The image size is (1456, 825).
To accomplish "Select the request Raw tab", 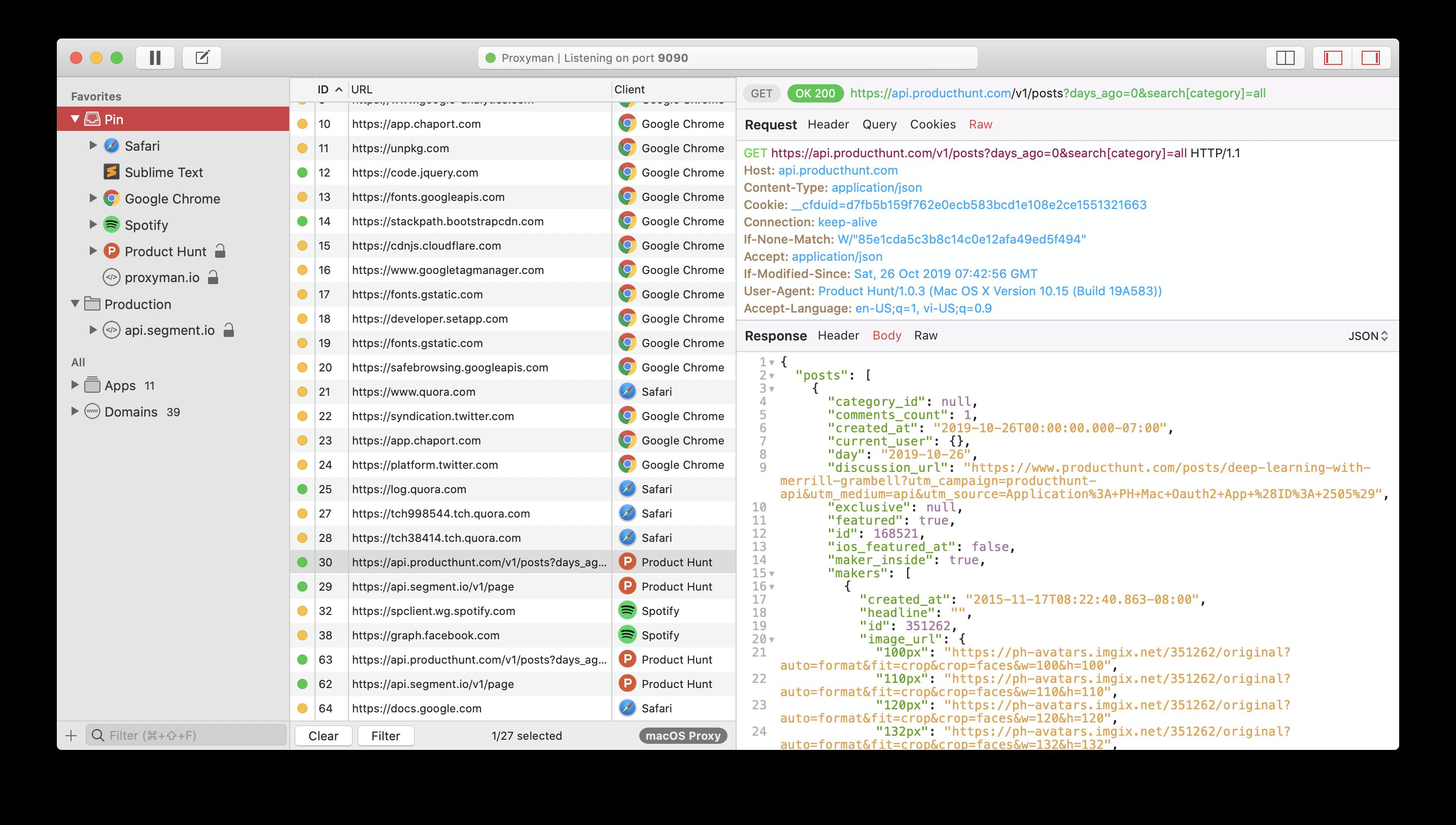I will 981,125.
